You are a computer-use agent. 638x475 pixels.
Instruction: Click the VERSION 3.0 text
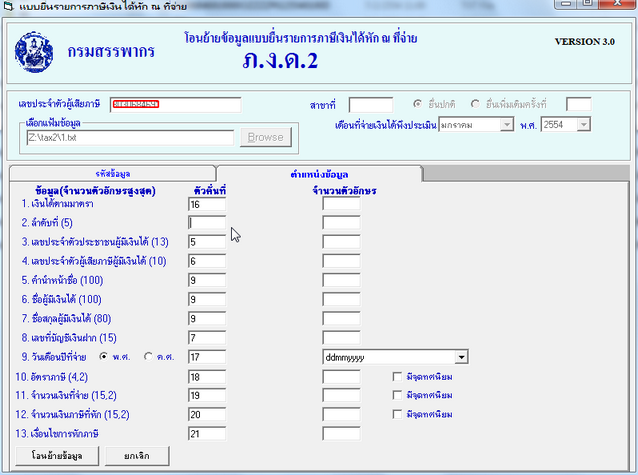tap(585, 42)
